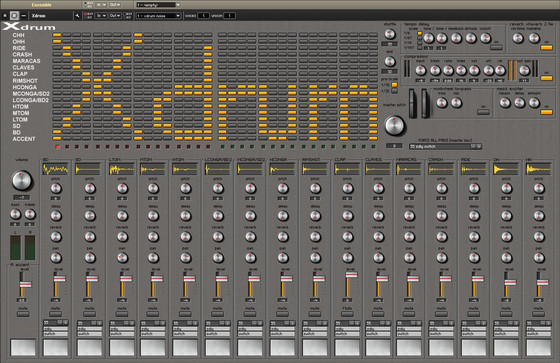Adjust the CLAP channel level fader

point(351,274)
